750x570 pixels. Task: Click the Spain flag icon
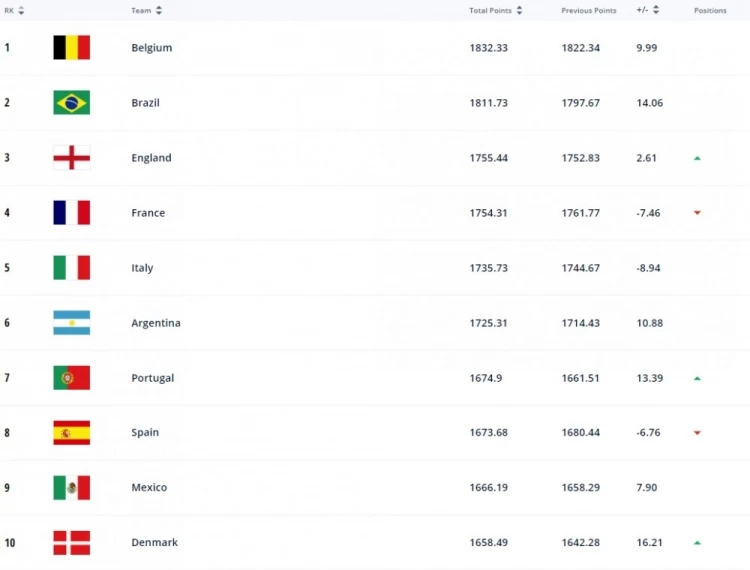click(71, 433)
